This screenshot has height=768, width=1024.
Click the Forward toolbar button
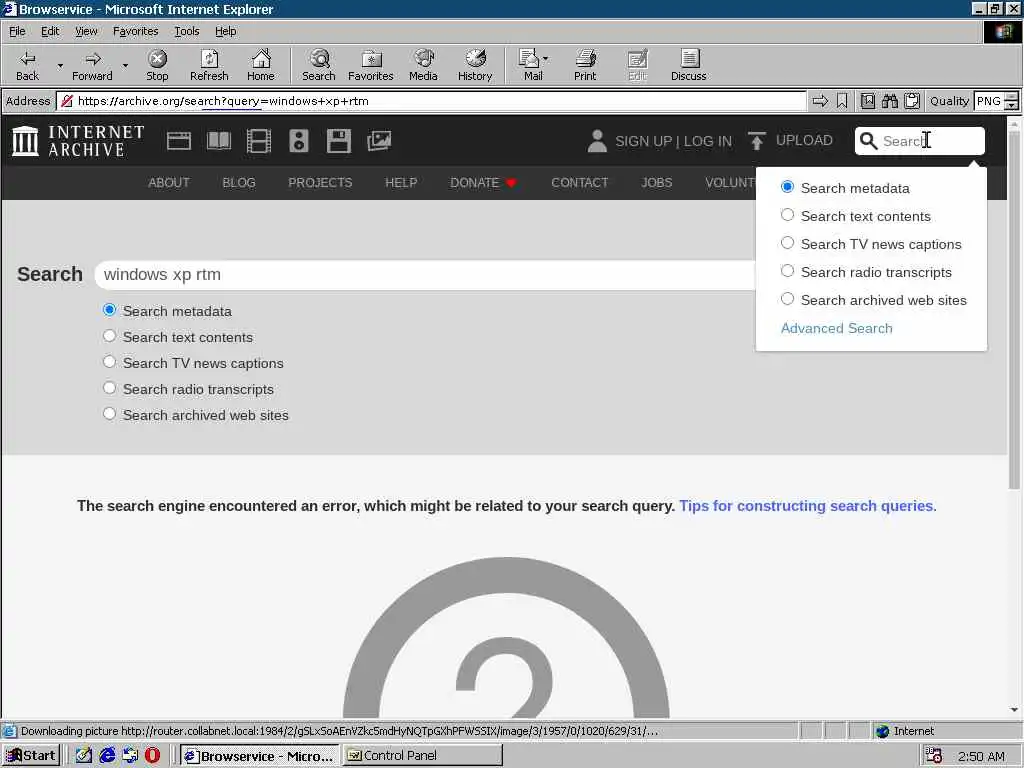[92, 65]
